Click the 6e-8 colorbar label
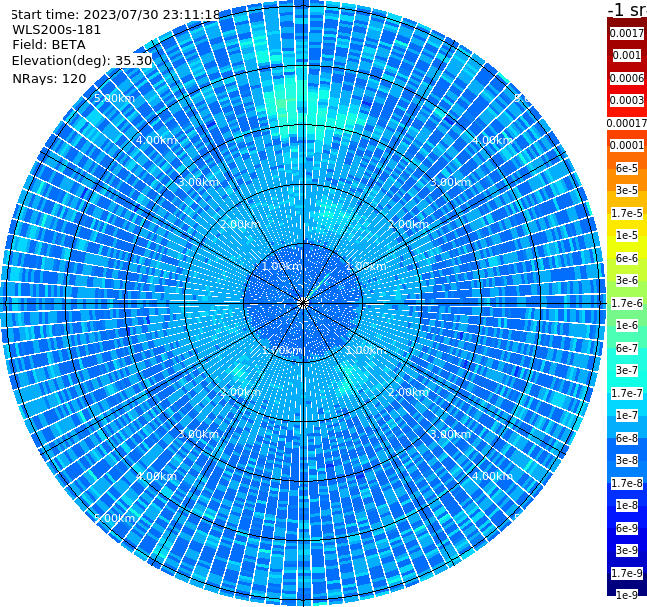 coord(627,438)
